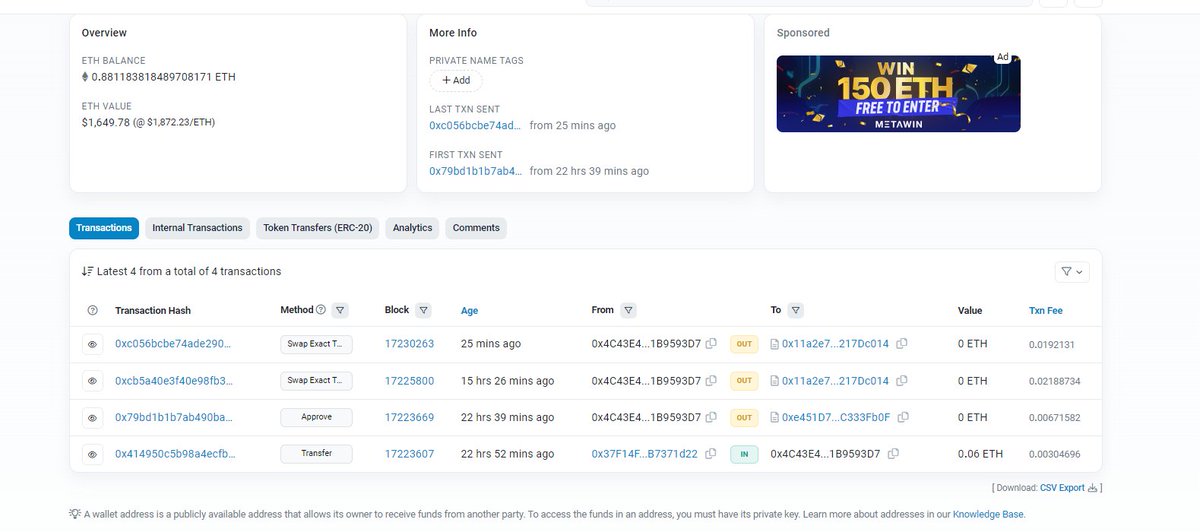This screenshot has height=532, width=1200.
Task: Preview transaction 0xcb5a40e3f40e98fb3 with eye icon
Action: click(x=92, y=381)
